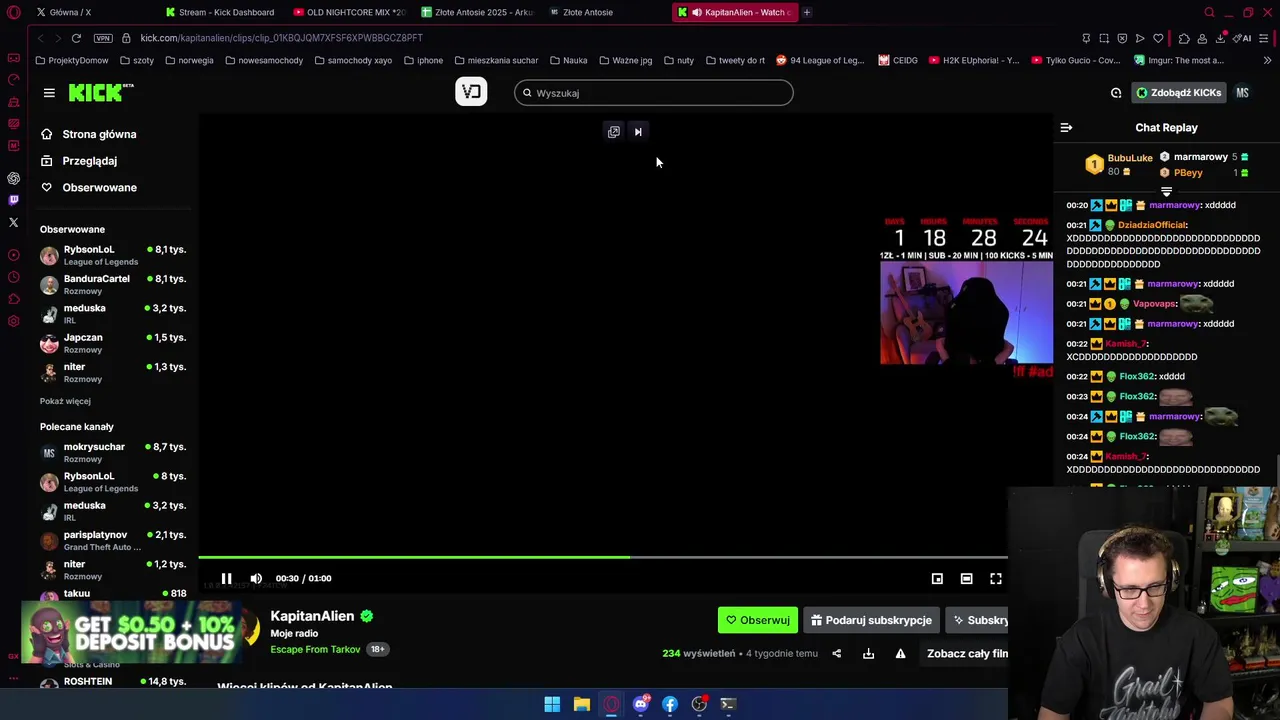This screenshot has width=1280, height=720.
Task: Open the Kick hamburger menu
Action: point(49,93)
